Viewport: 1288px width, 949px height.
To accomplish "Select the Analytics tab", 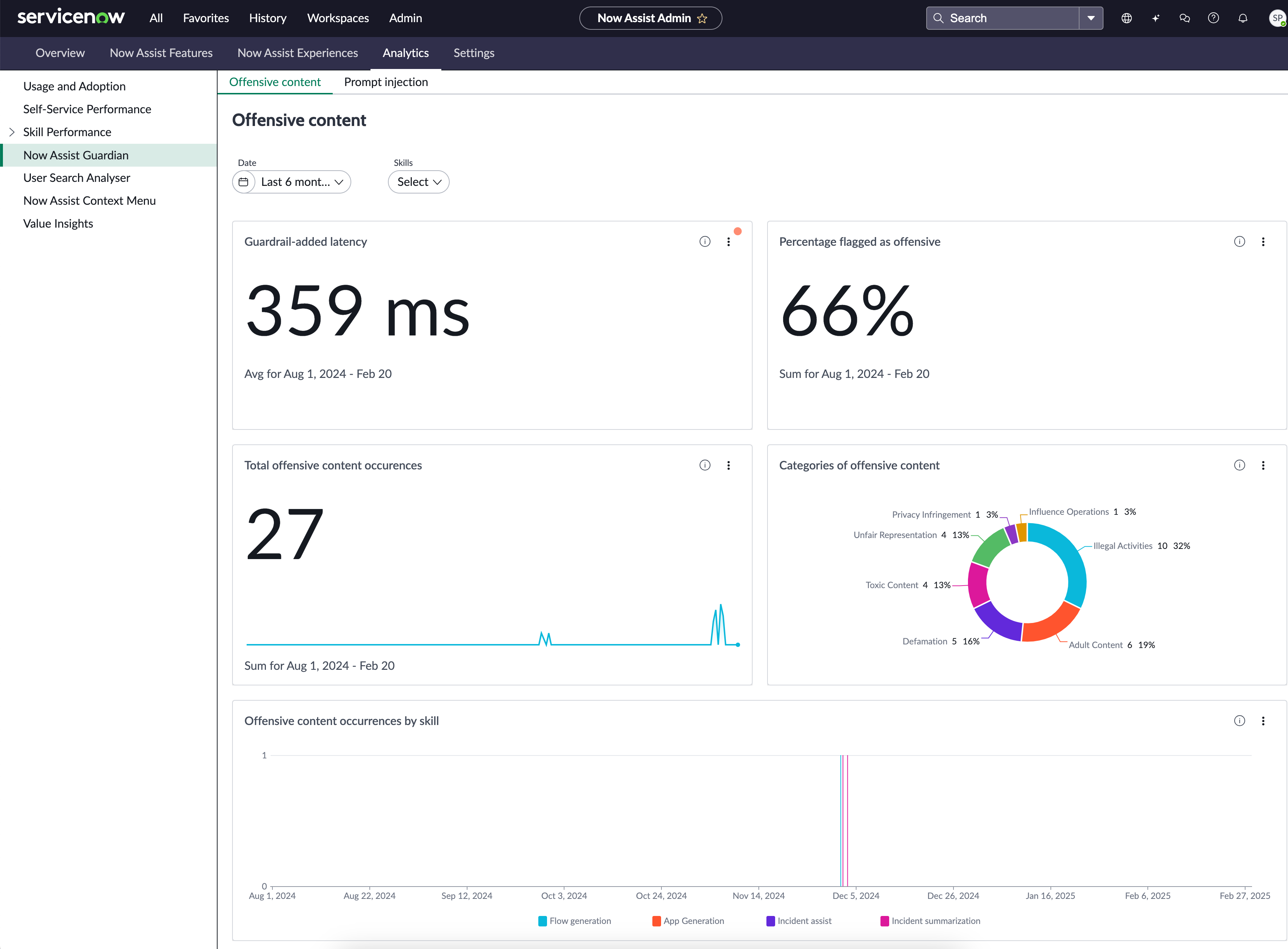I will 406,53.
